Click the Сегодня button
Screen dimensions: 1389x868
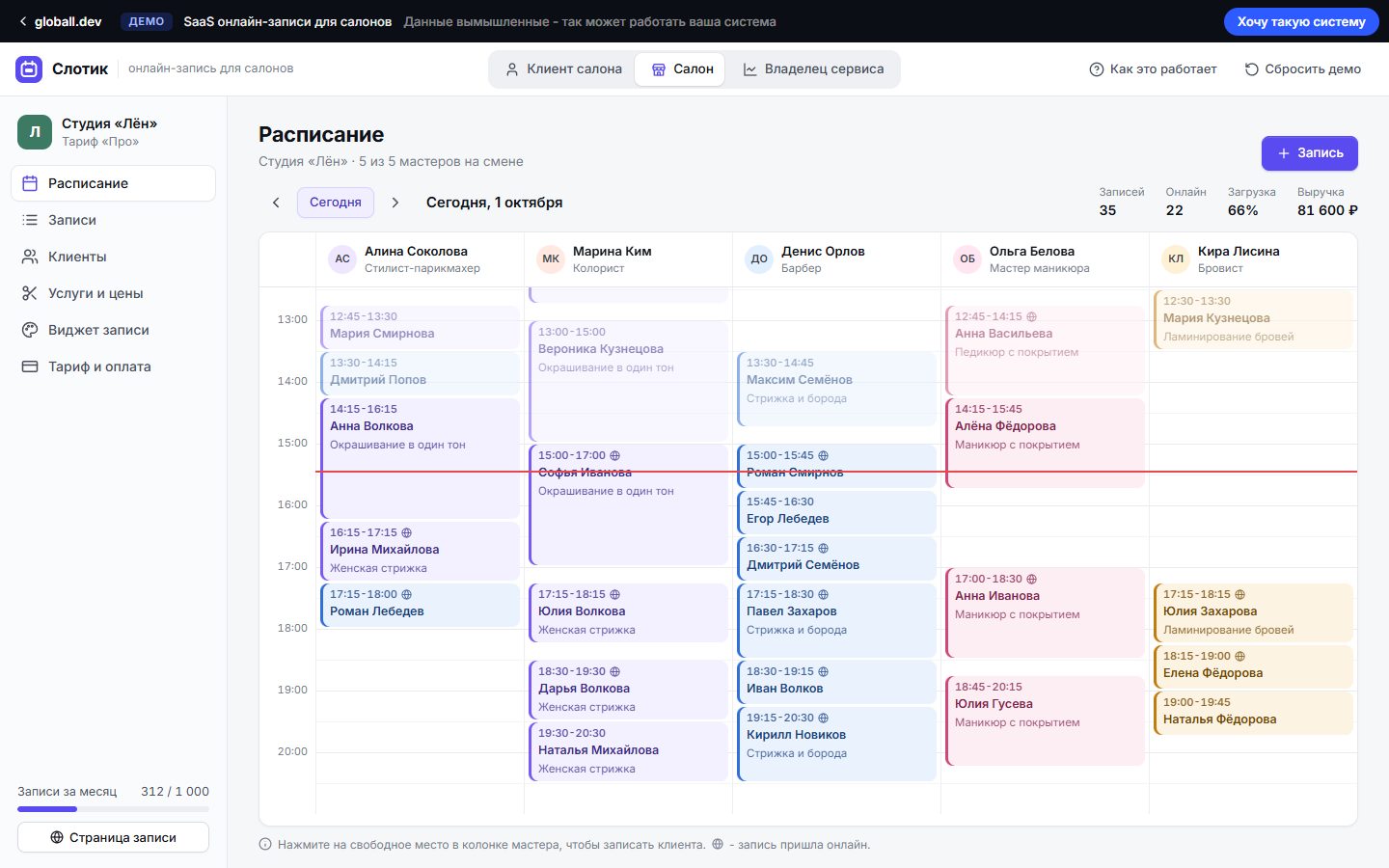(x=336, y=203)
